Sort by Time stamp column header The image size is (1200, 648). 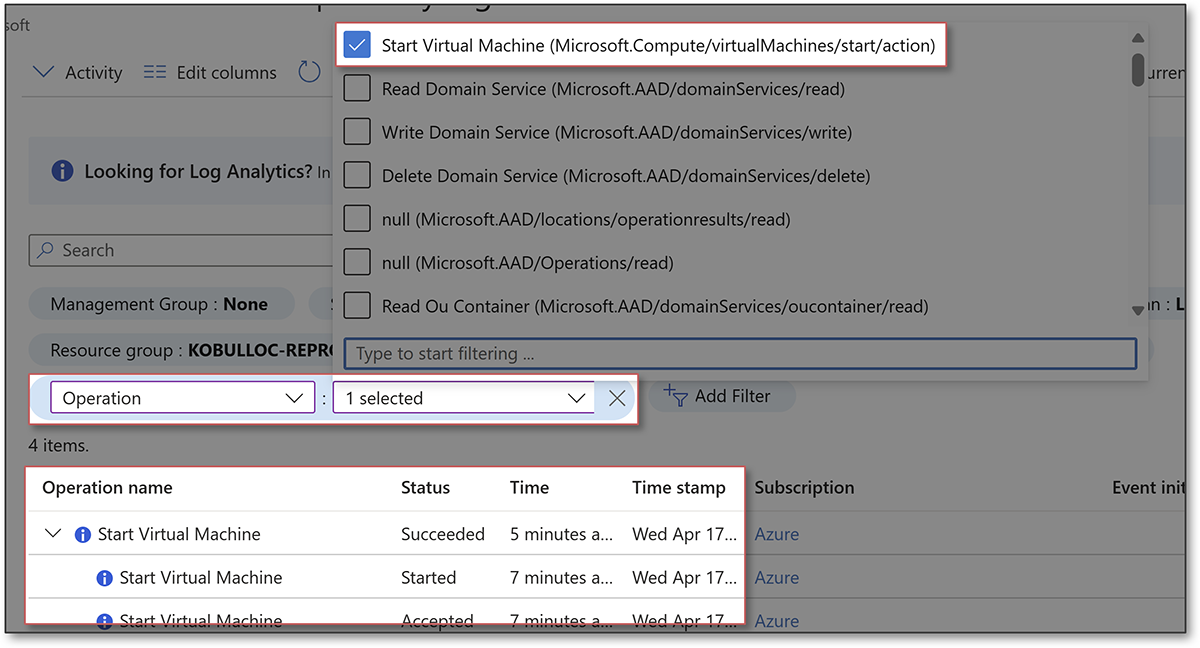[679, 488]
